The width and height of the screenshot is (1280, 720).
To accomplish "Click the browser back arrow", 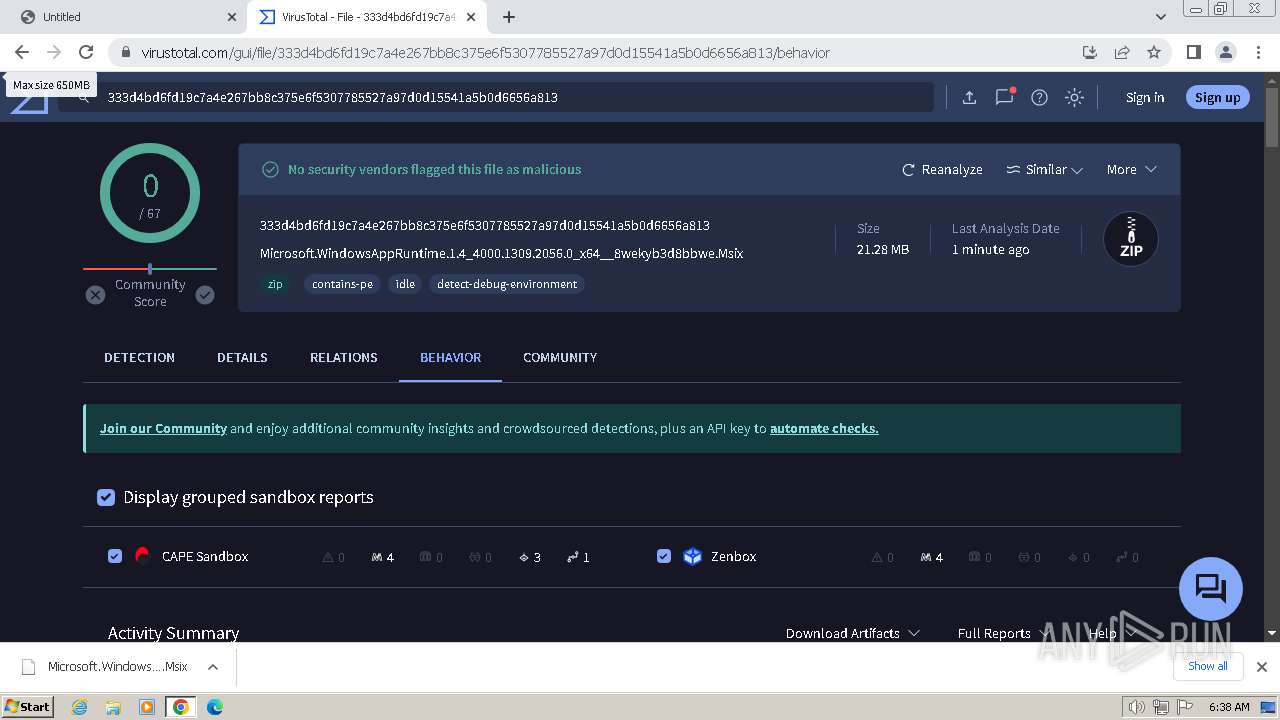I will pyautogui.click(x=22, y=52).
